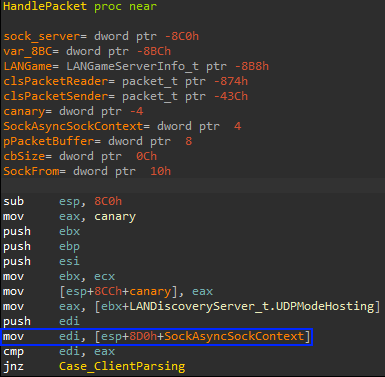
Task: Click the LANGame variable label
Action: pyautogui.click(x=27, y=66)
